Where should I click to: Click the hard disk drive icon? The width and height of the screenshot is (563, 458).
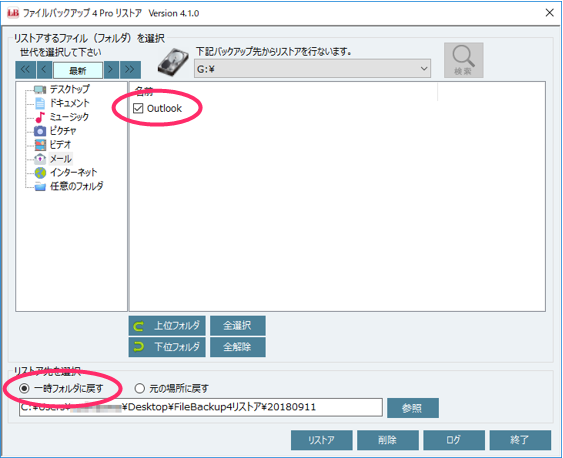point(173,61)
